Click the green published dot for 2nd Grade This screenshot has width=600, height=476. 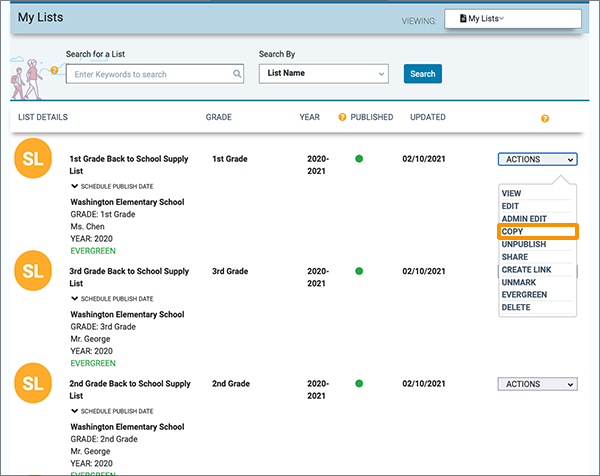[359, 383]
